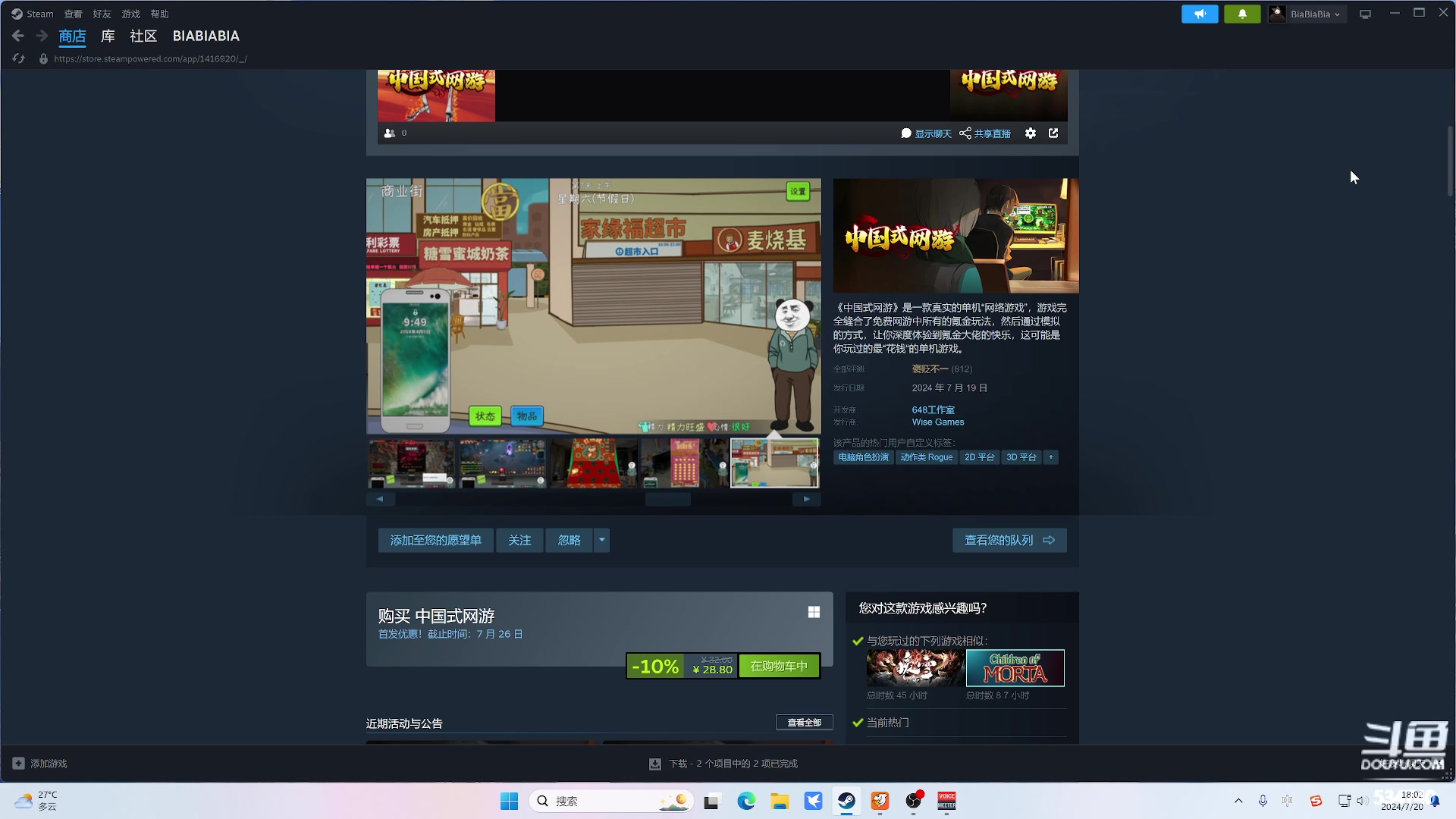Click the plus icon to add a tag
Viewport: 1456px width, 819px height.
click(x=1050, y=457)
